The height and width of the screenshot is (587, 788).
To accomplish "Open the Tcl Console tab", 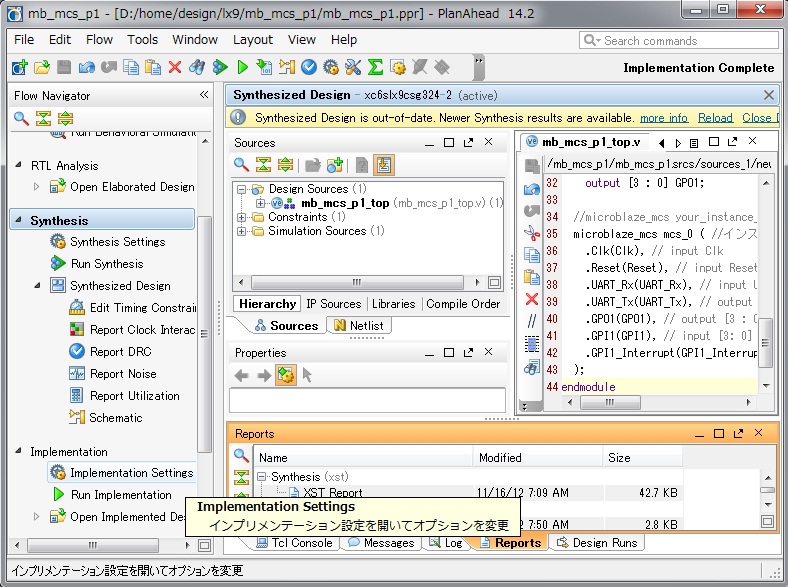I will [x=294, y=543].
